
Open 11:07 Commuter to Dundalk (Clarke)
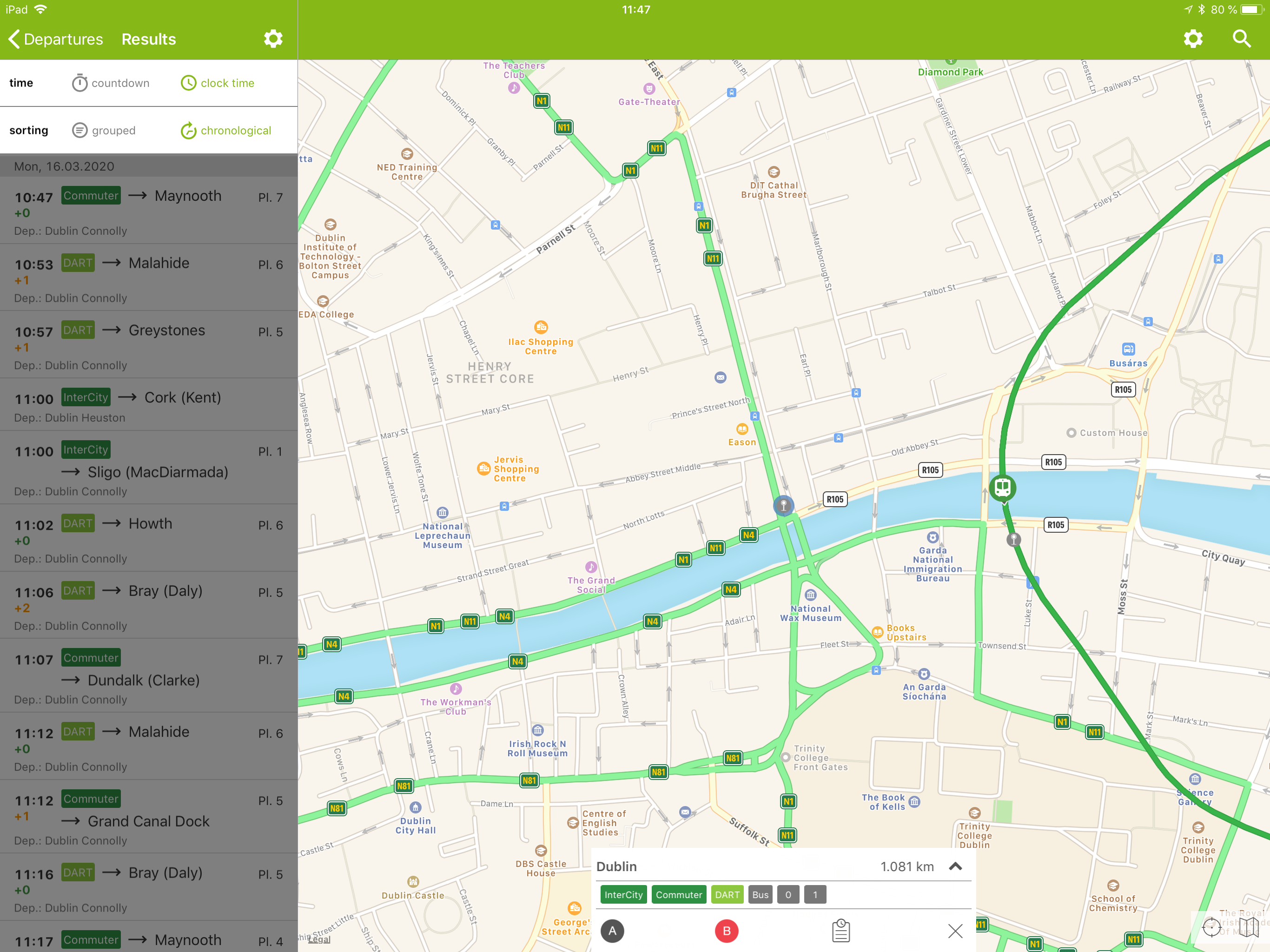tap(149, 676)
